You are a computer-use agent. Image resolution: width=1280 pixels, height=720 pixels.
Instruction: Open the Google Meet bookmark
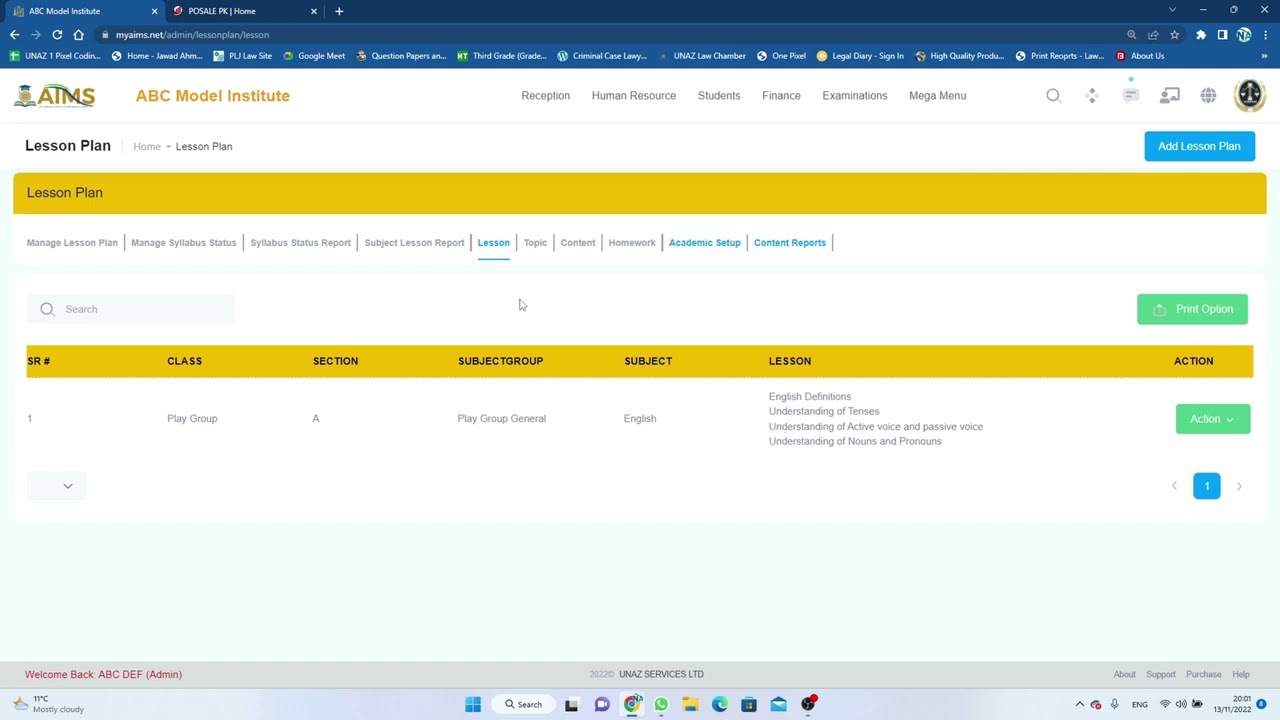point(314,56)
